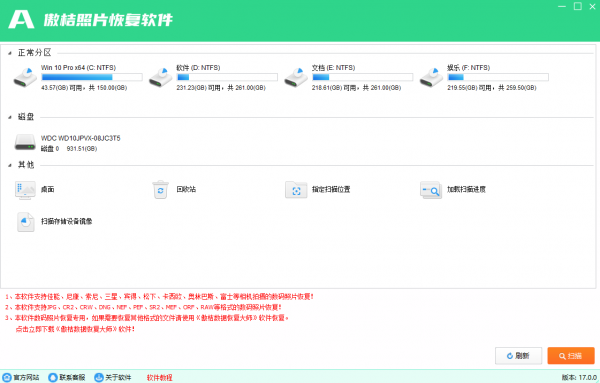Select the Win 10 Pro x64 C: drive icon
This screenshot has width=600, height=383.
click(x=25, y=78)
